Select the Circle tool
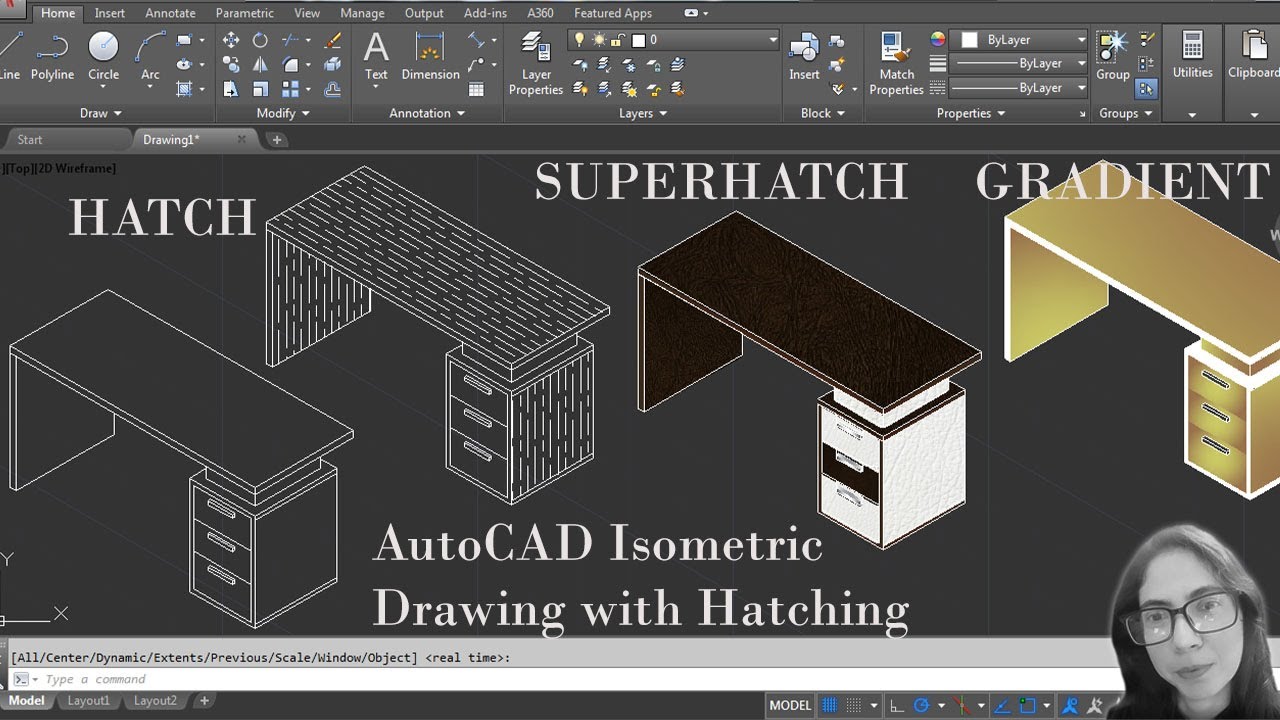 [x=103, y=57]
